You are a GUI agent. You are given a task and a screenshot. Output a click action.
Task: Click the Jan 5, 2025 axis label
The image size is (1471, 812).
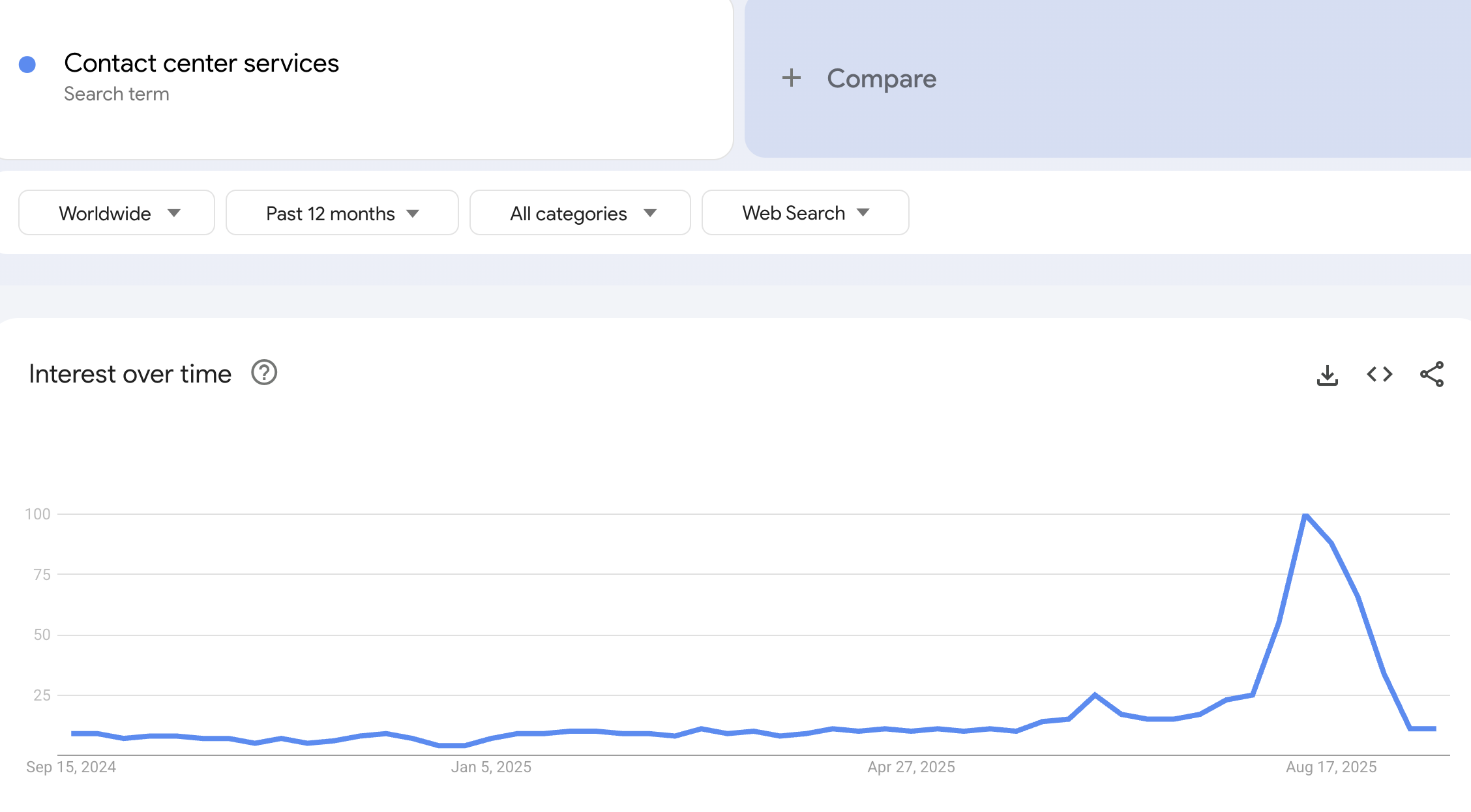tap(492, 767)
